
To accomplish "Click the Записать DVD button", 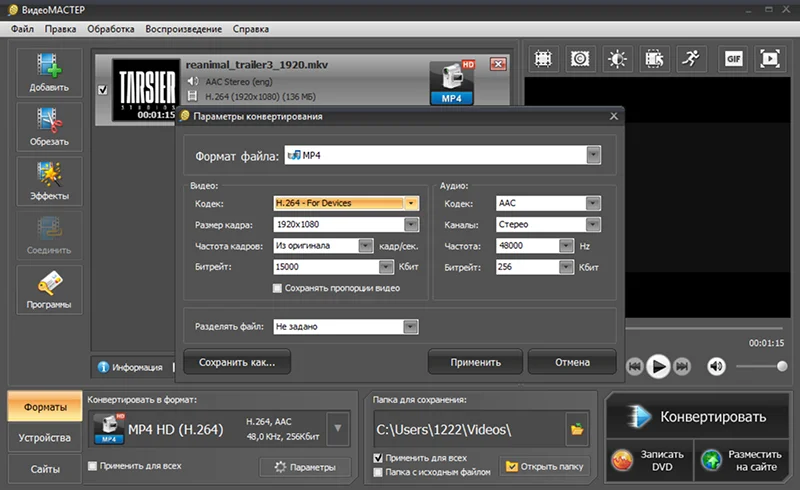I will point(649,460).
